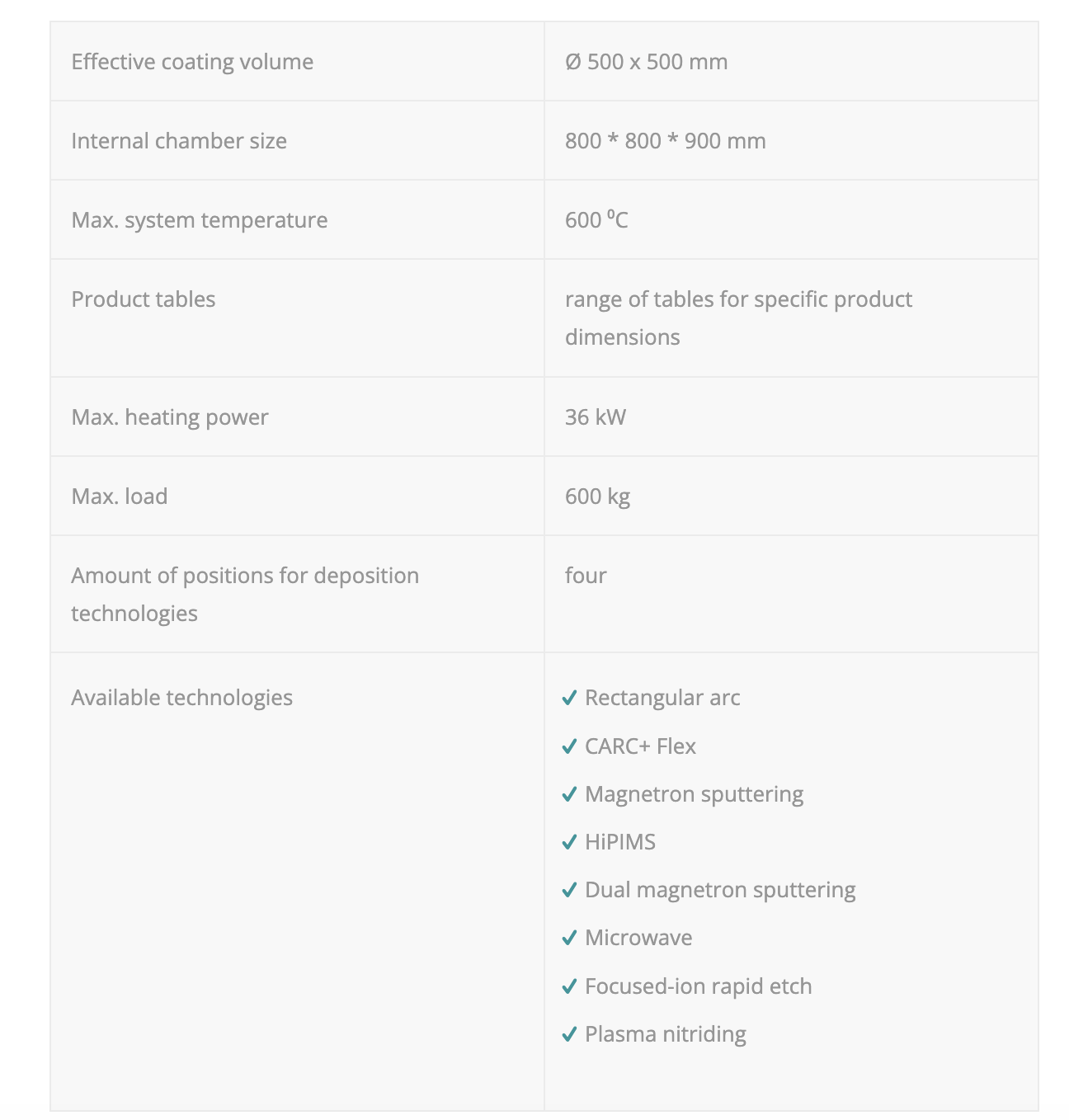
Task: Click the Effective coating volume label
Action: click(x=192, y=62)
